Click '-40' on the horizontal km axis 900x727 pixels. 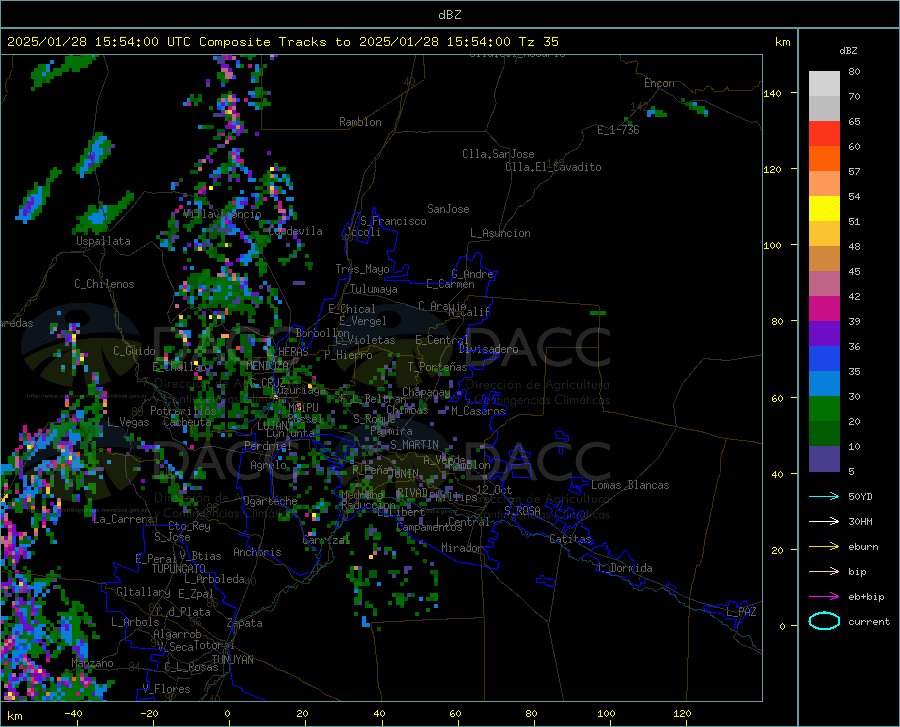click(x=73, y=714)
